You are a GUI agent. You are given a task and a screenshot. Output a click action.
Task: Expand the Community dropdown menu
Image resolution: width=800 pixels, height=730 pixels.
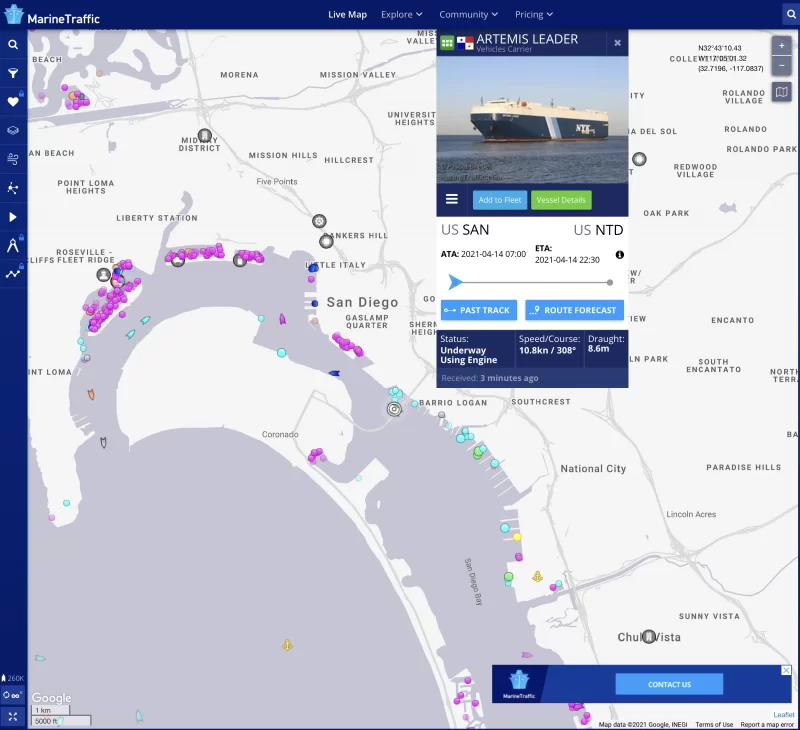468,15
